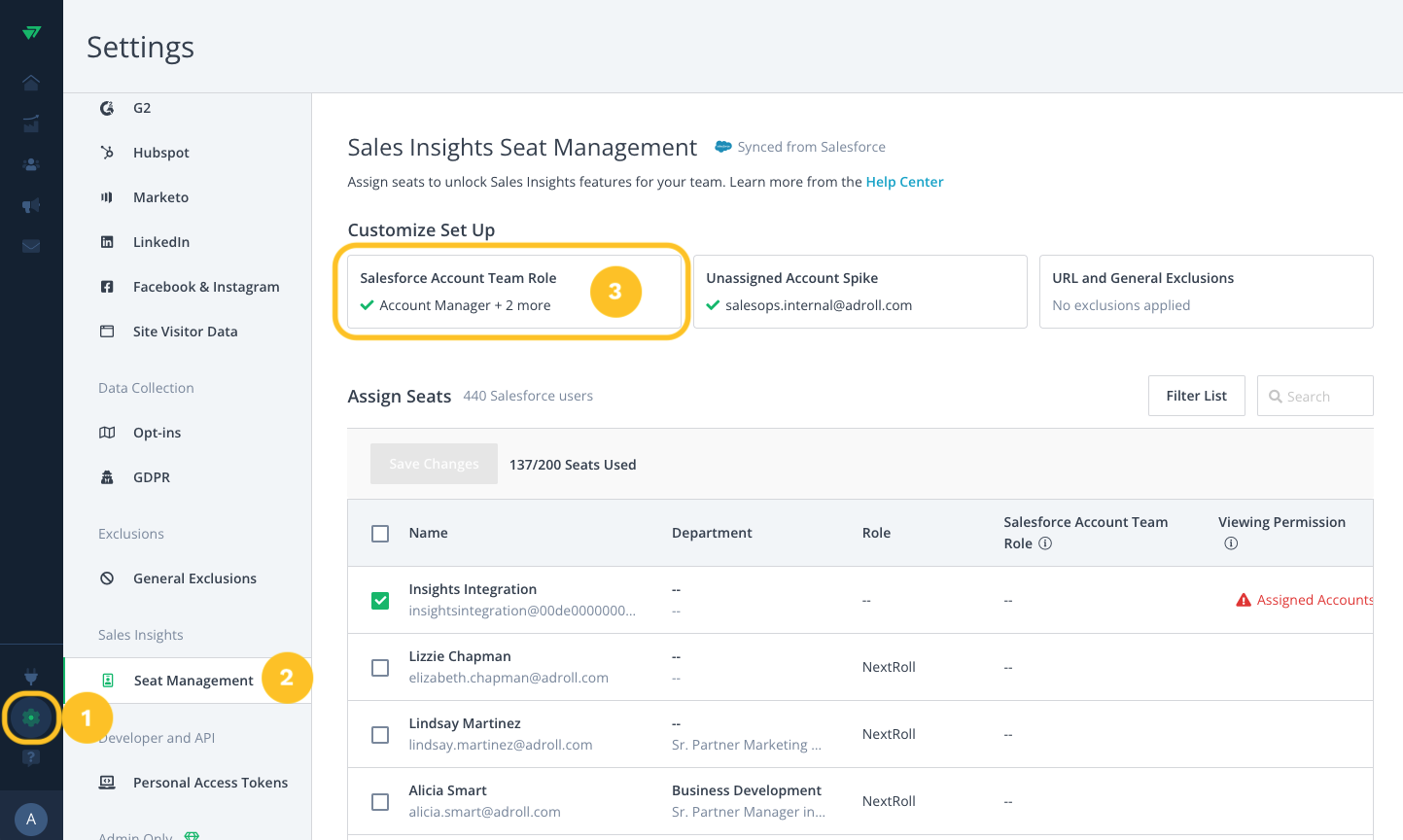Click the Facebook icon in settings menu
Screen dimensions: 1403x840
click(x=107, y=287)
